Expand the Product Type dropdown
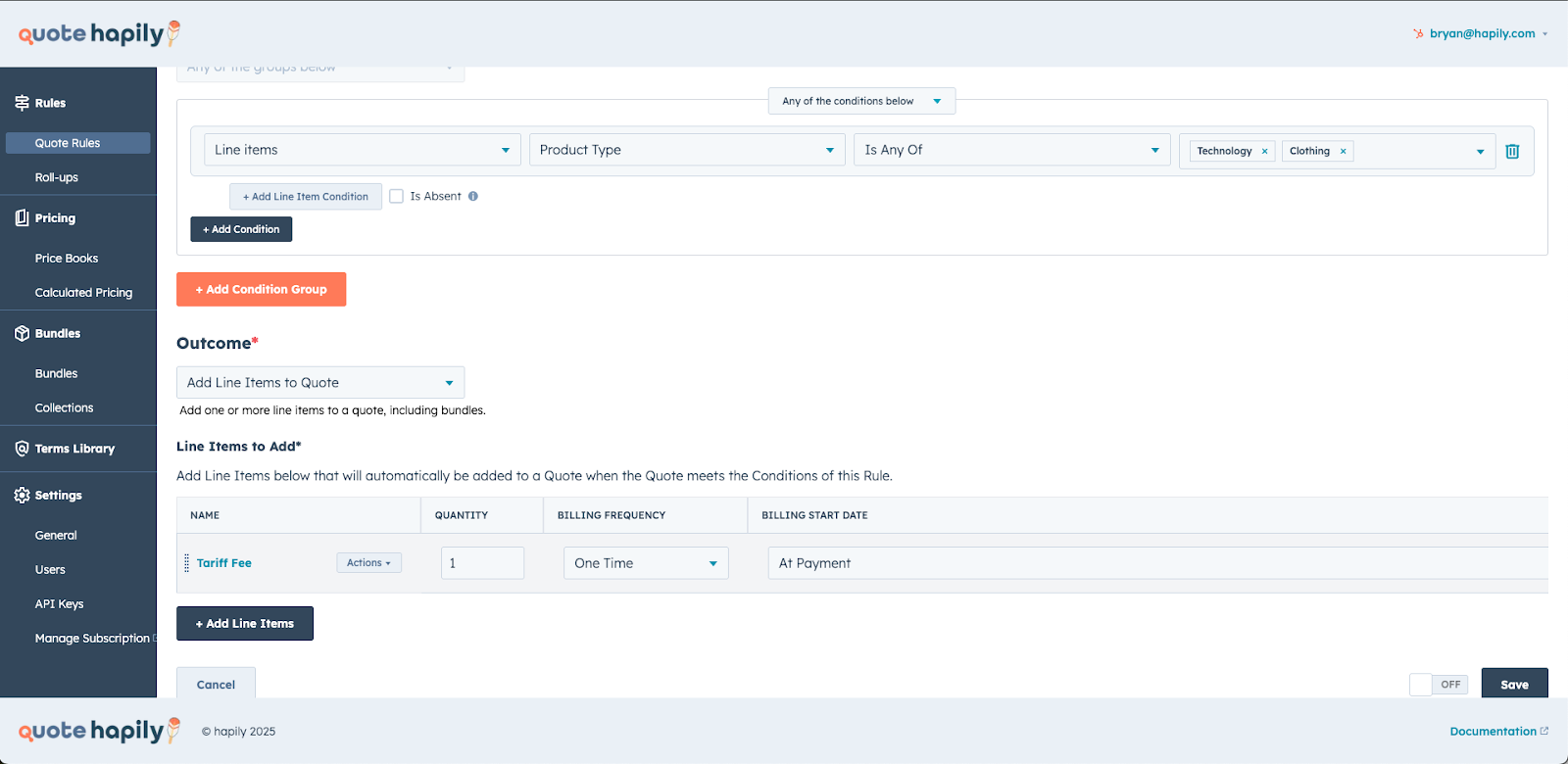Screen dimensions: 1568x764 686,150
